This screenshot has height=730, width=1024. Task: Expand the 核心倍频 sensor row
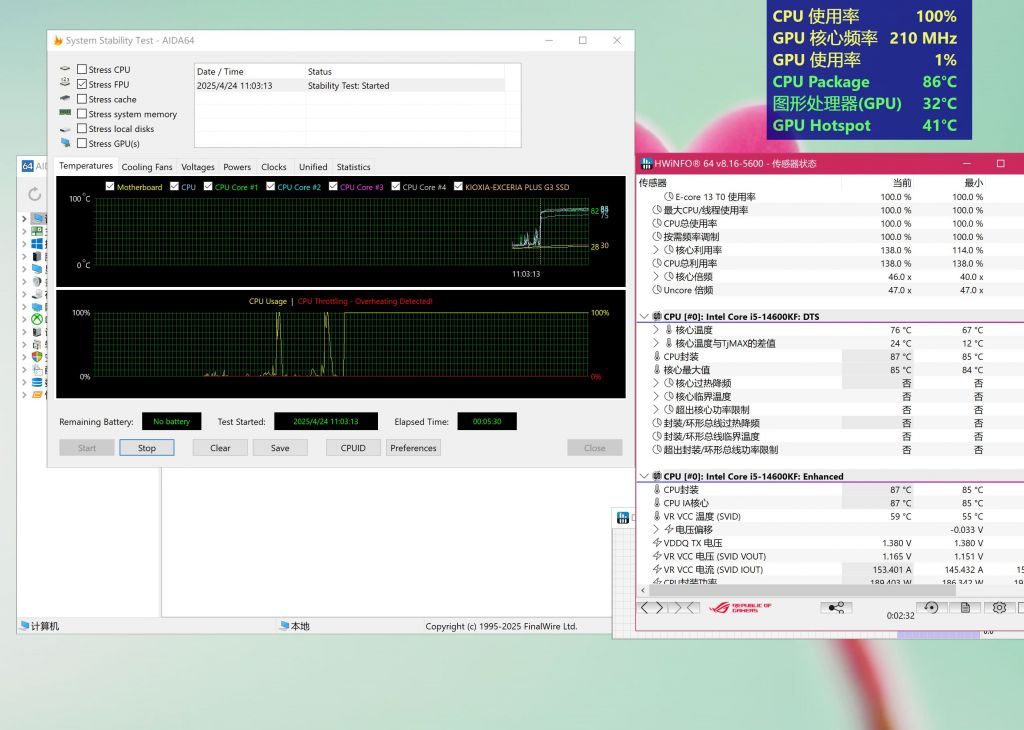[656, 277]
